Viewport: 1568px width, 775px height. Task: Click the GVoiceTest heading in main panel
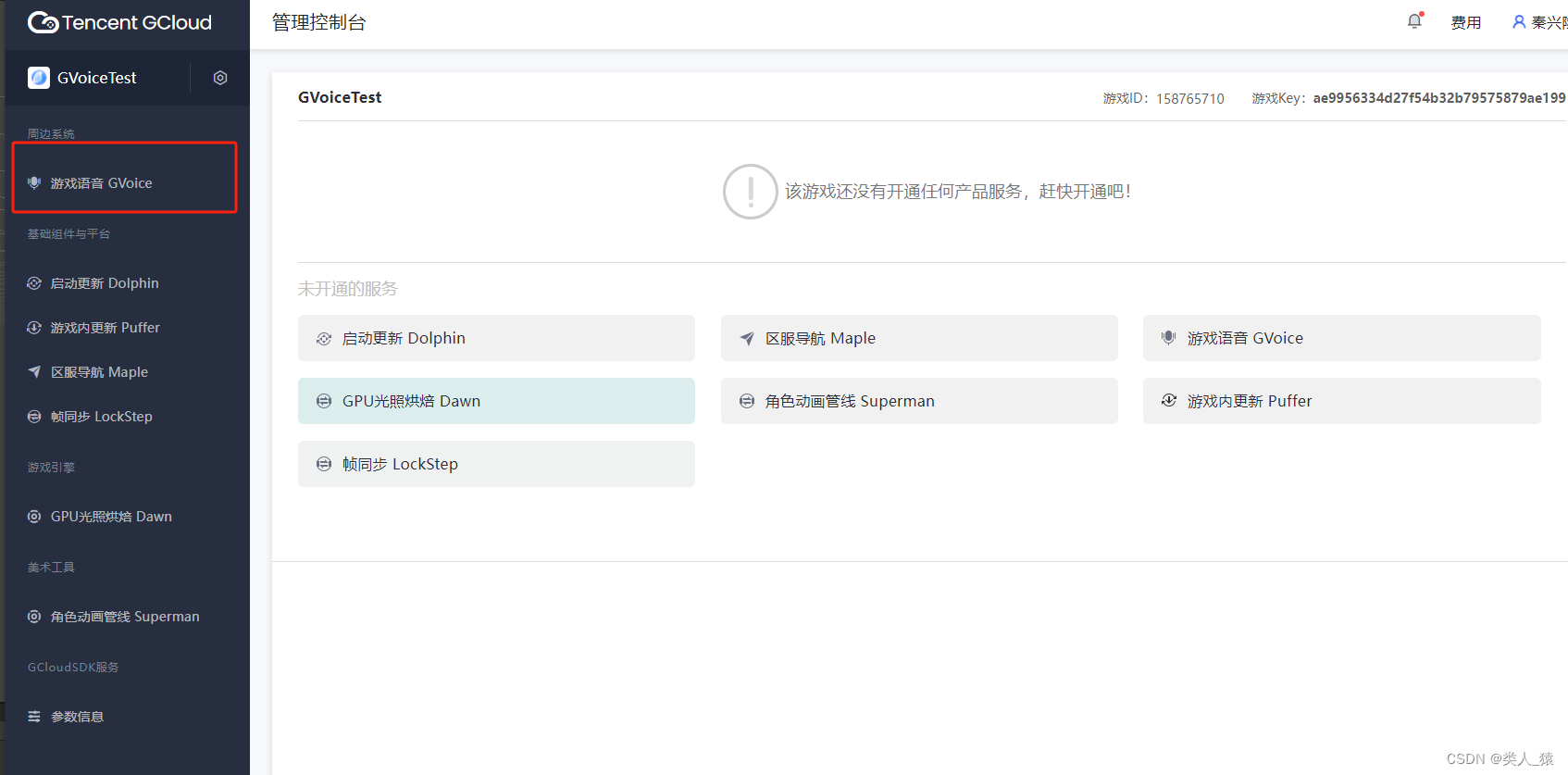(340, 97)
